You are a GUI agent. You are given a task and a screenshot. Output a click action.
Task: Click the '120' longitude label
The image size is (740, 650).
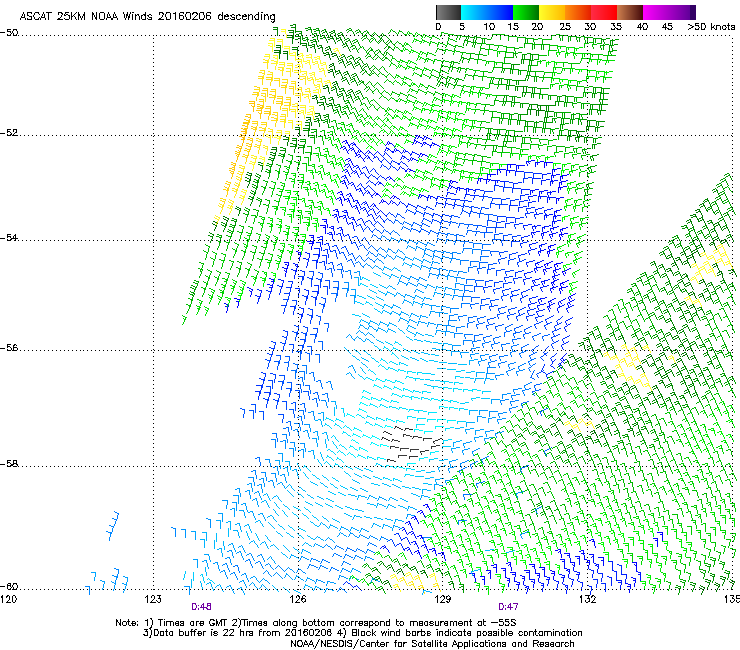pyautogui.click(x=8, y=599)
